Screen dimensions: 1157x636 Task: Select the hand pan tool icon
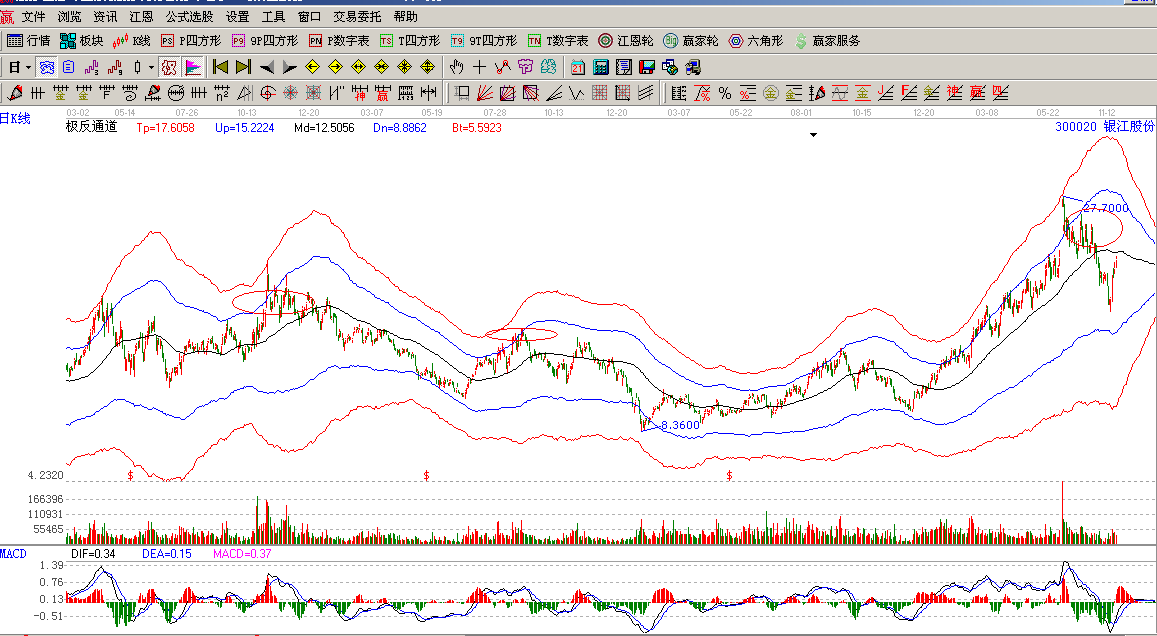click(456, 67)
